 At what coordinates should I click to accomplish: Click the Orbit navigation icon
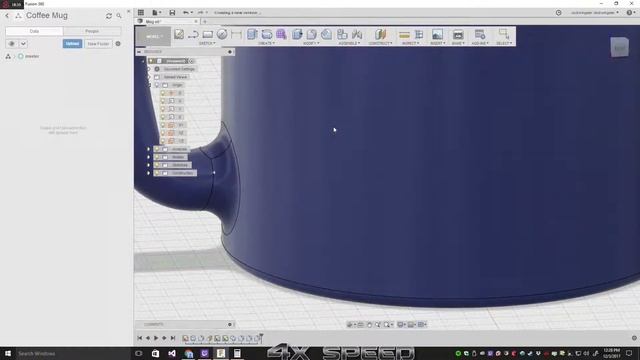(x=350, y=324)
